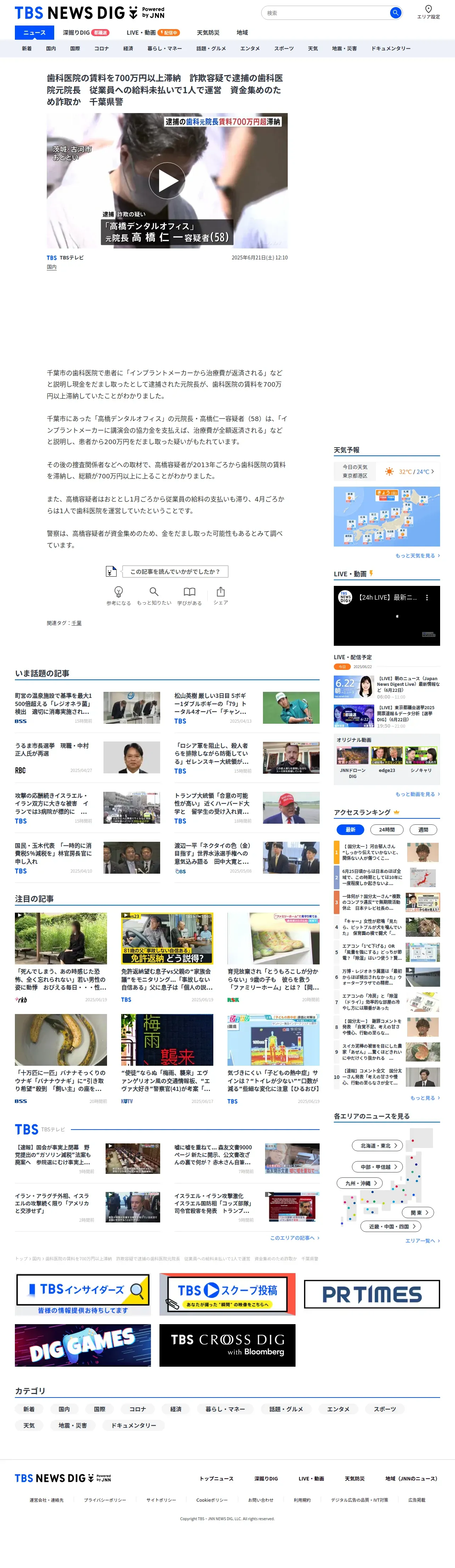Open the 梅雨、襲来 poster article thumbnail
The height and width of the screenshot is (1568, 455).
[x=167, y=1040]
